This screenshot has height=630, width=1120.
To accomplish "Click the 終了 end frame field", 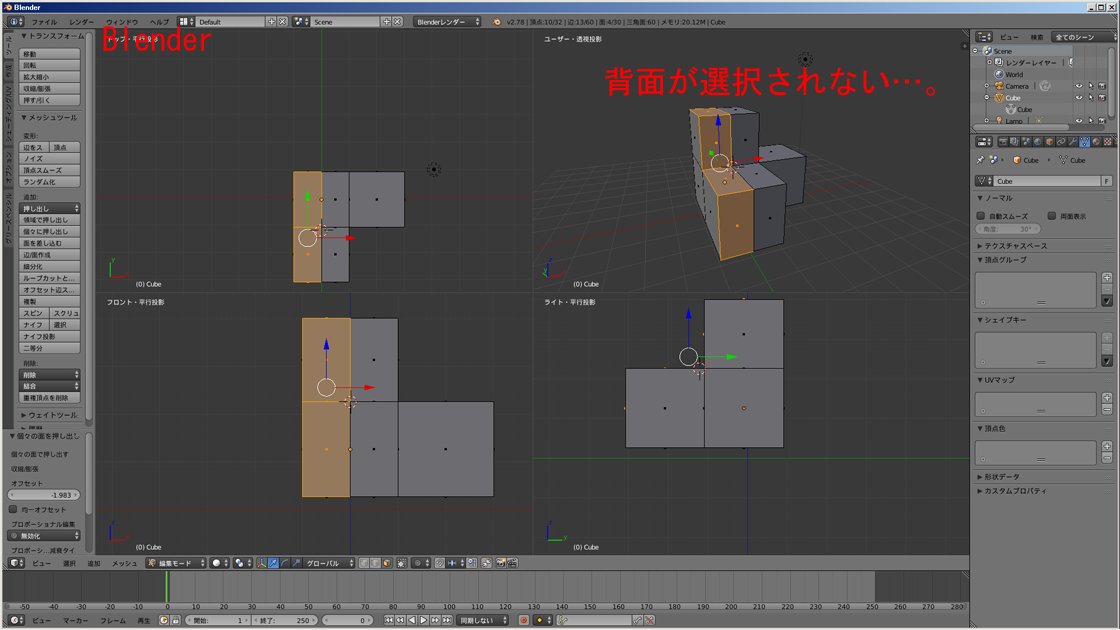I will coord(286,620).
